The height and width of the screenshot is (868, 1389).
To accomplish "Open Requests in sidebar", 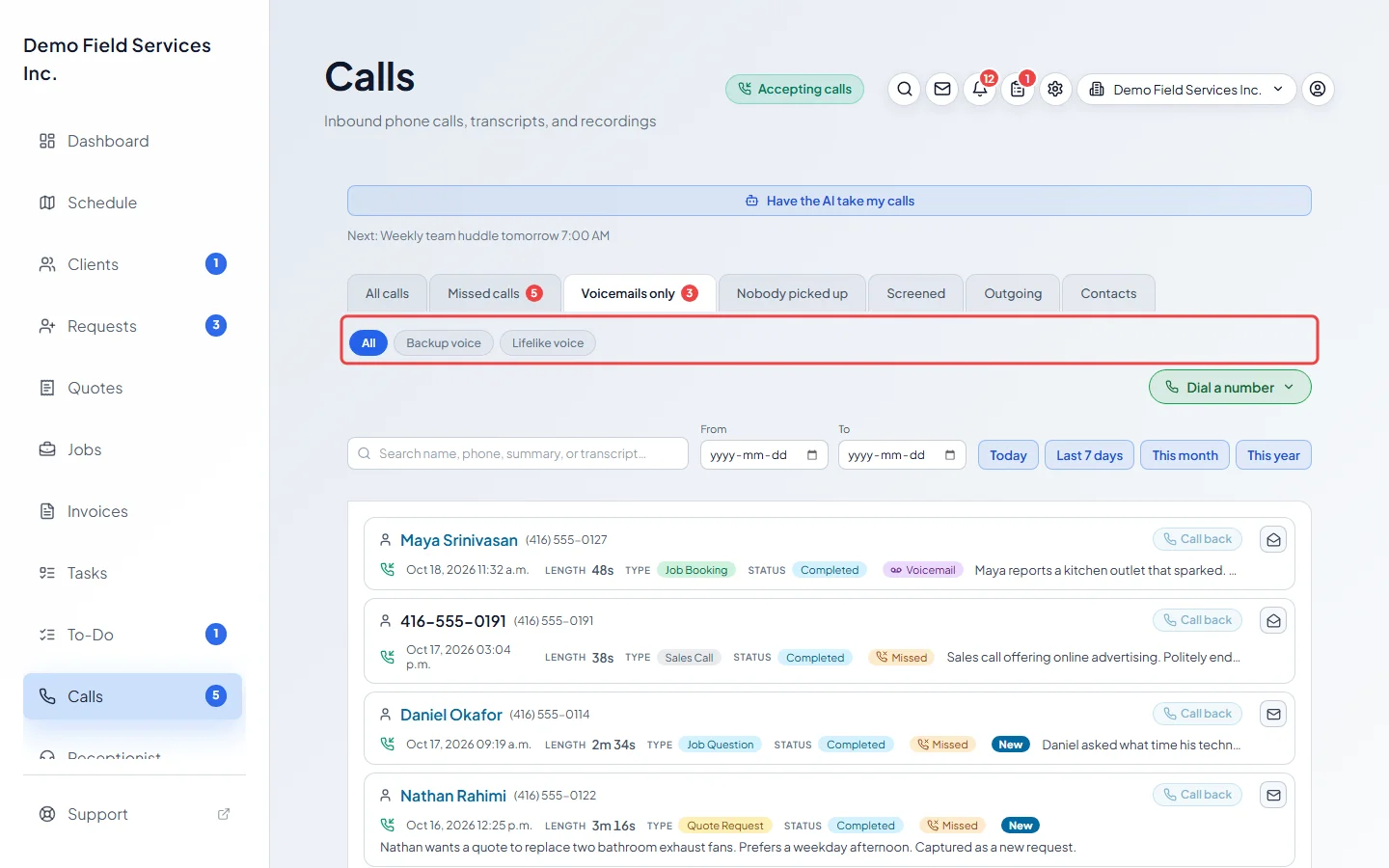I will pyautogui.click(x=133, y=326).
